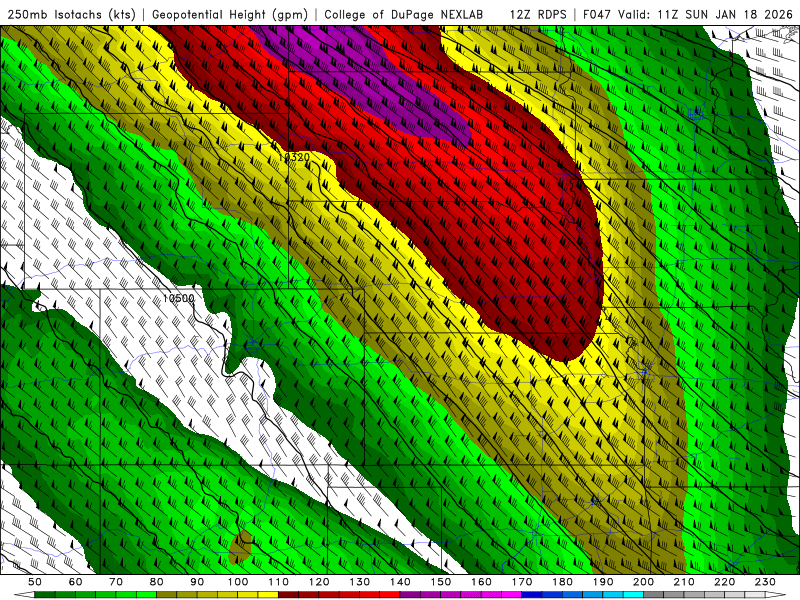The width and height of the screenshot is (800, 600).
Task: Click the 130 value on the legend
Action: click(x=359, y=582)
